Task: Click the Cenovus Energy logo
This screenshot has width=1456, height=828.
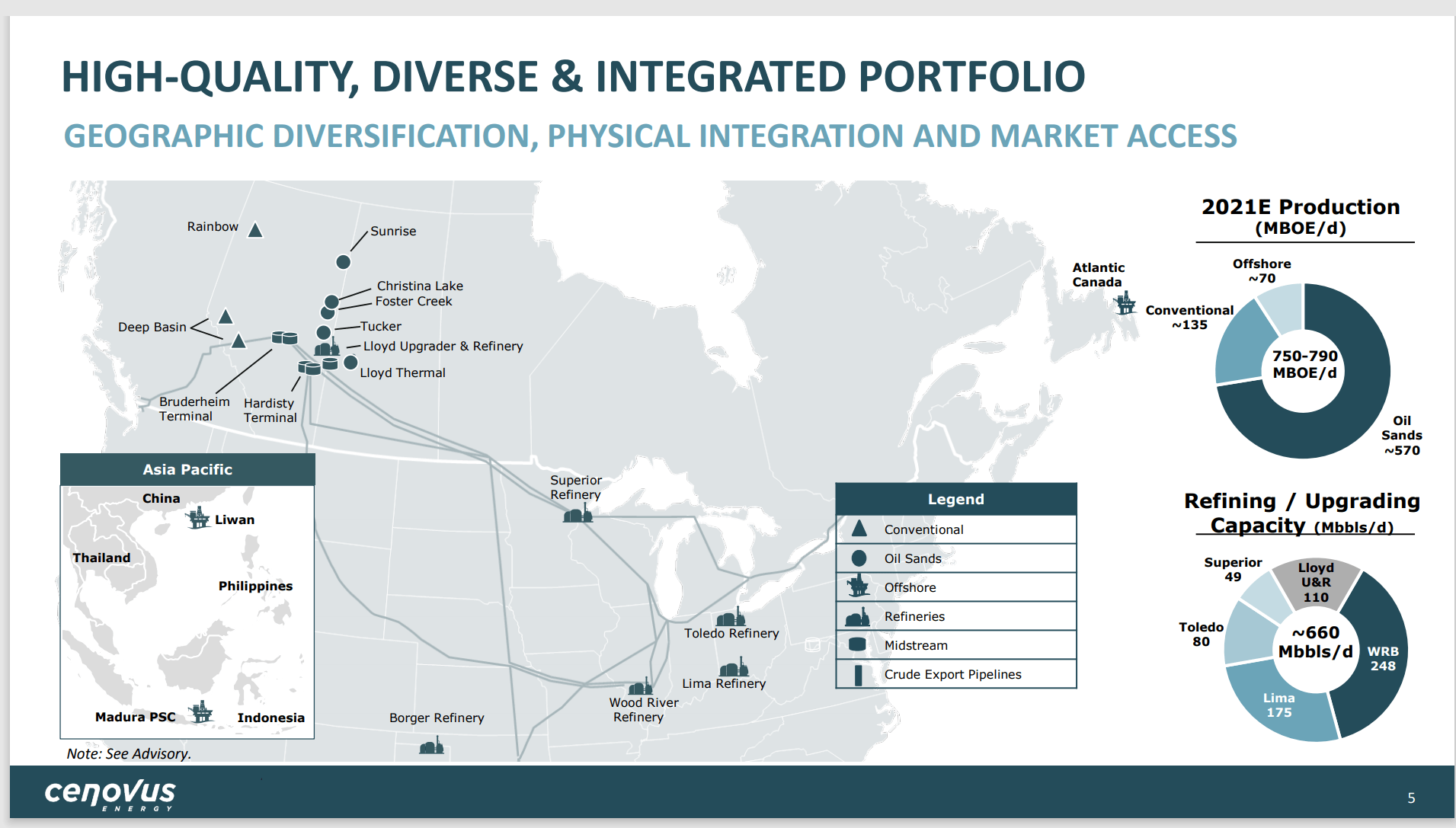Action: (110, 794)
